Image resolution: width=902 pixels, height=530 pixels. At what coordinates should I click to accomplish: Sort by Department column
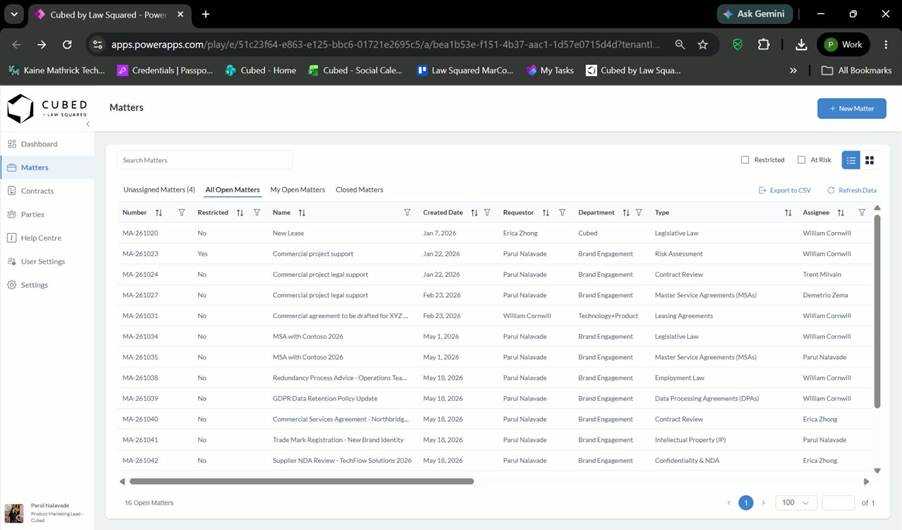tap(626, 213)
